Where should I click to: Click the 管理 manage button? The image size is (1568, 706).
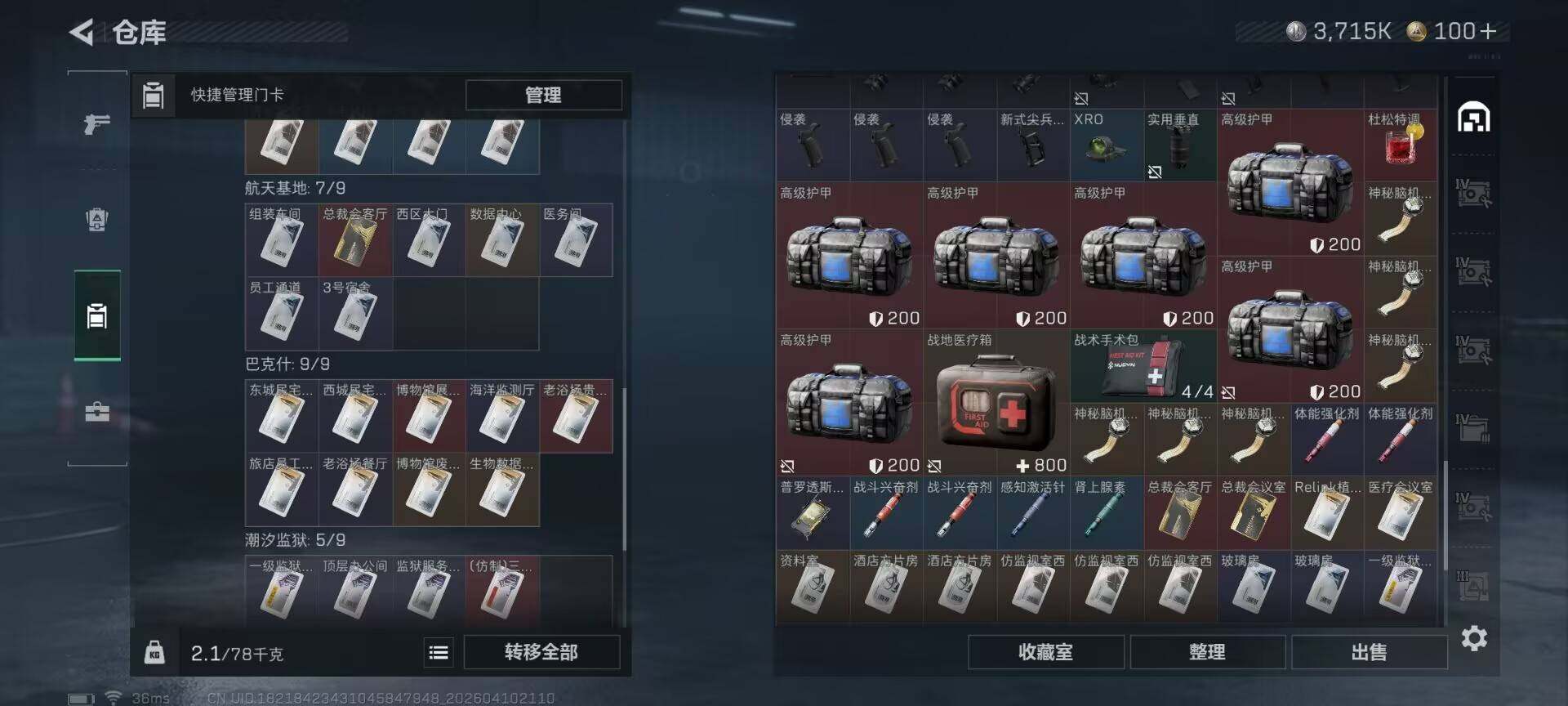point(543,95)
